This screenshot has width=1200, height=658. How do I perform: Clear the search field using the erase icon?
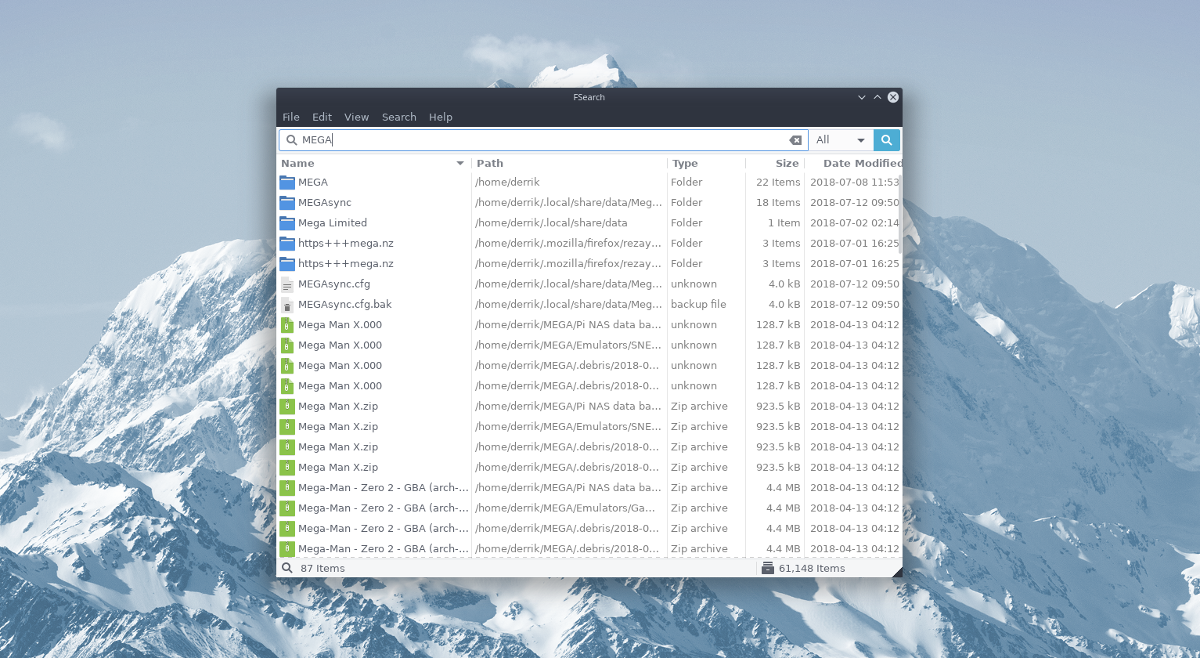click(x=795, y=140)
